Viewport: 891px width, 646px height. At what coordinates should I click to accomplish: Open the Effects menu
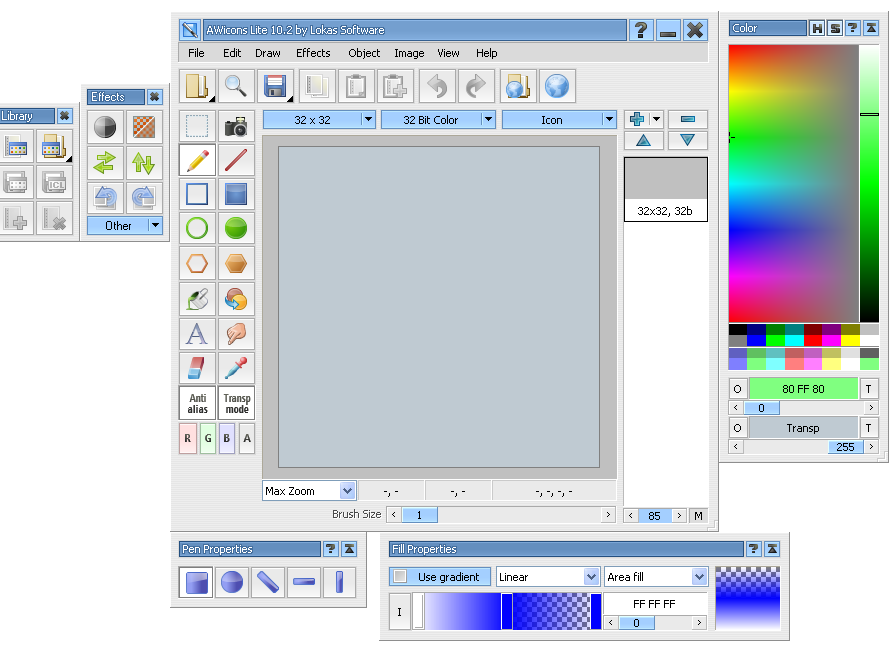(x=313, y=53)
